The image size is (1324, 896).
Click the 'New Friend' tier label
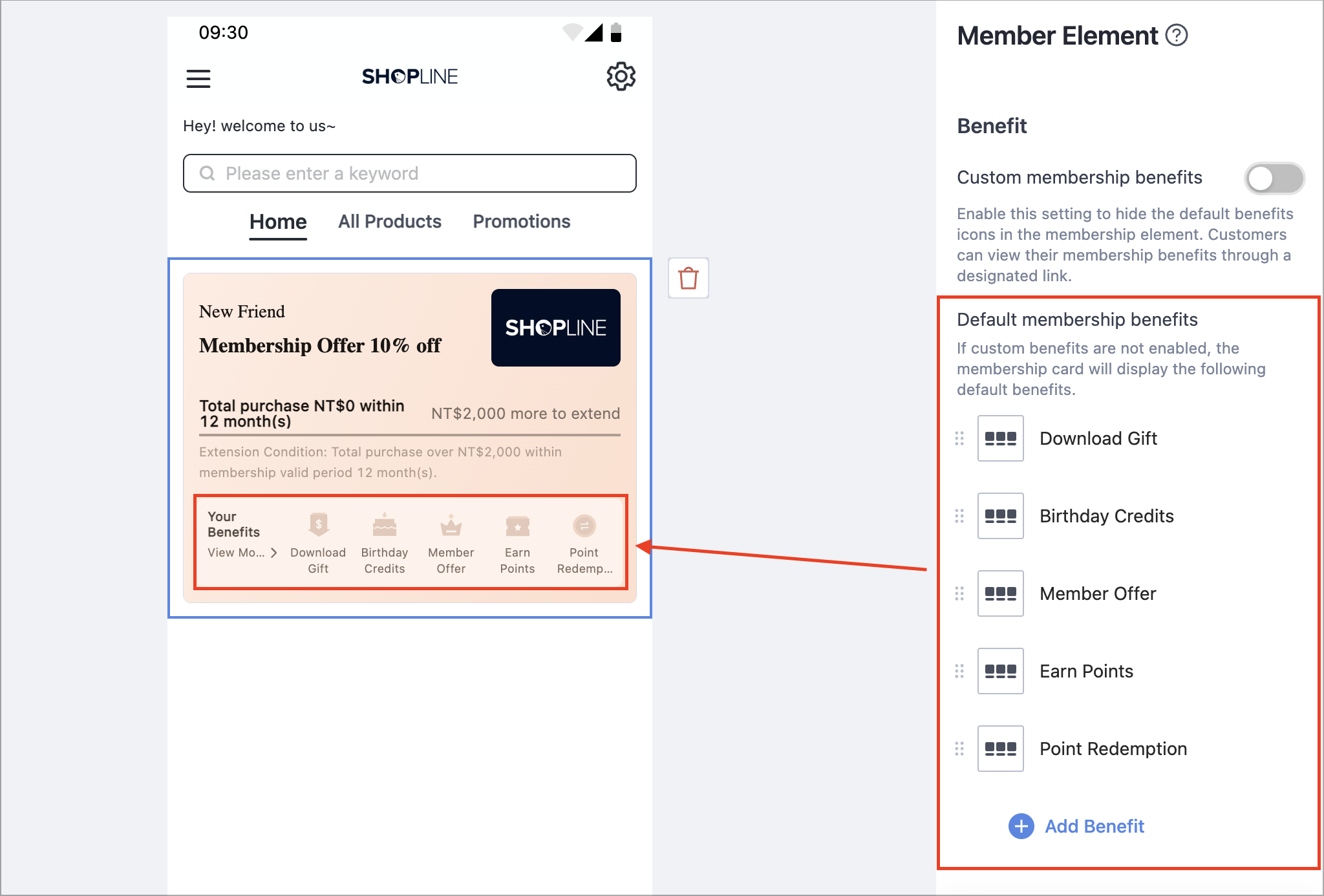coord(242,312)
